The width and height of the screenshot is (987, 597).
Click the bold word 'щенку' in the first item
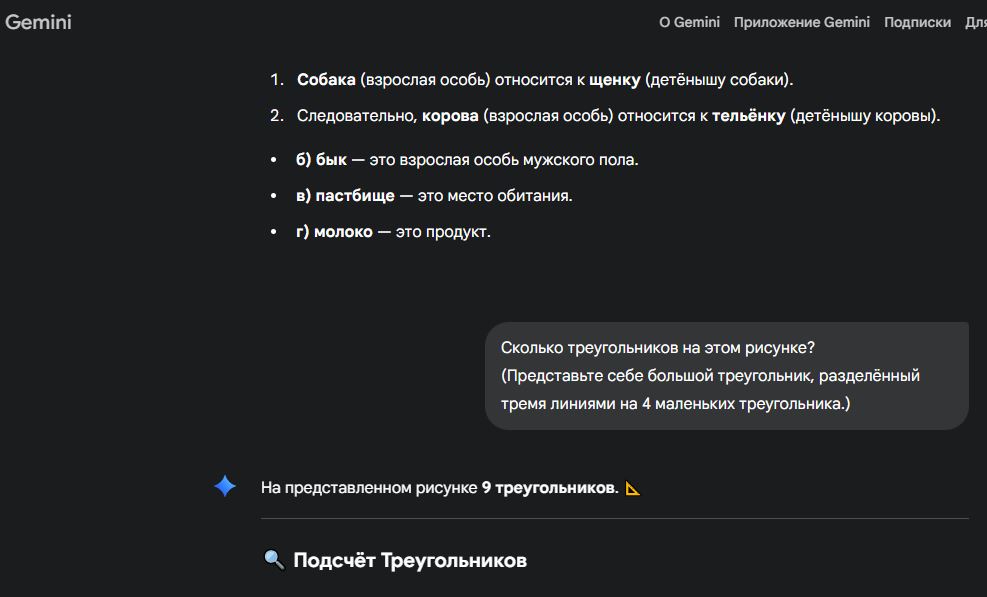click(614, 80)
